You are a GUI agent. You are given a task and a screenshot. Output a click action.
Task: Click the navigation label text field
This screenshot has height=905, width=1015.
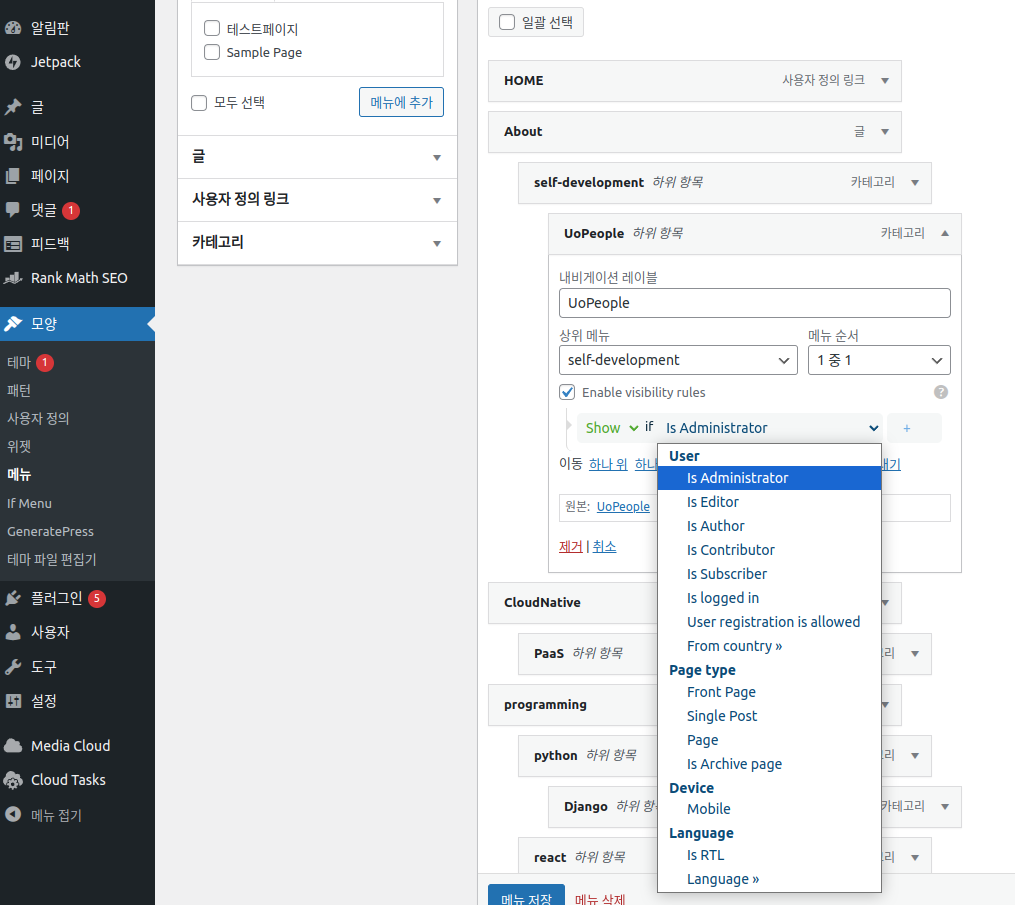pos(754,303)
